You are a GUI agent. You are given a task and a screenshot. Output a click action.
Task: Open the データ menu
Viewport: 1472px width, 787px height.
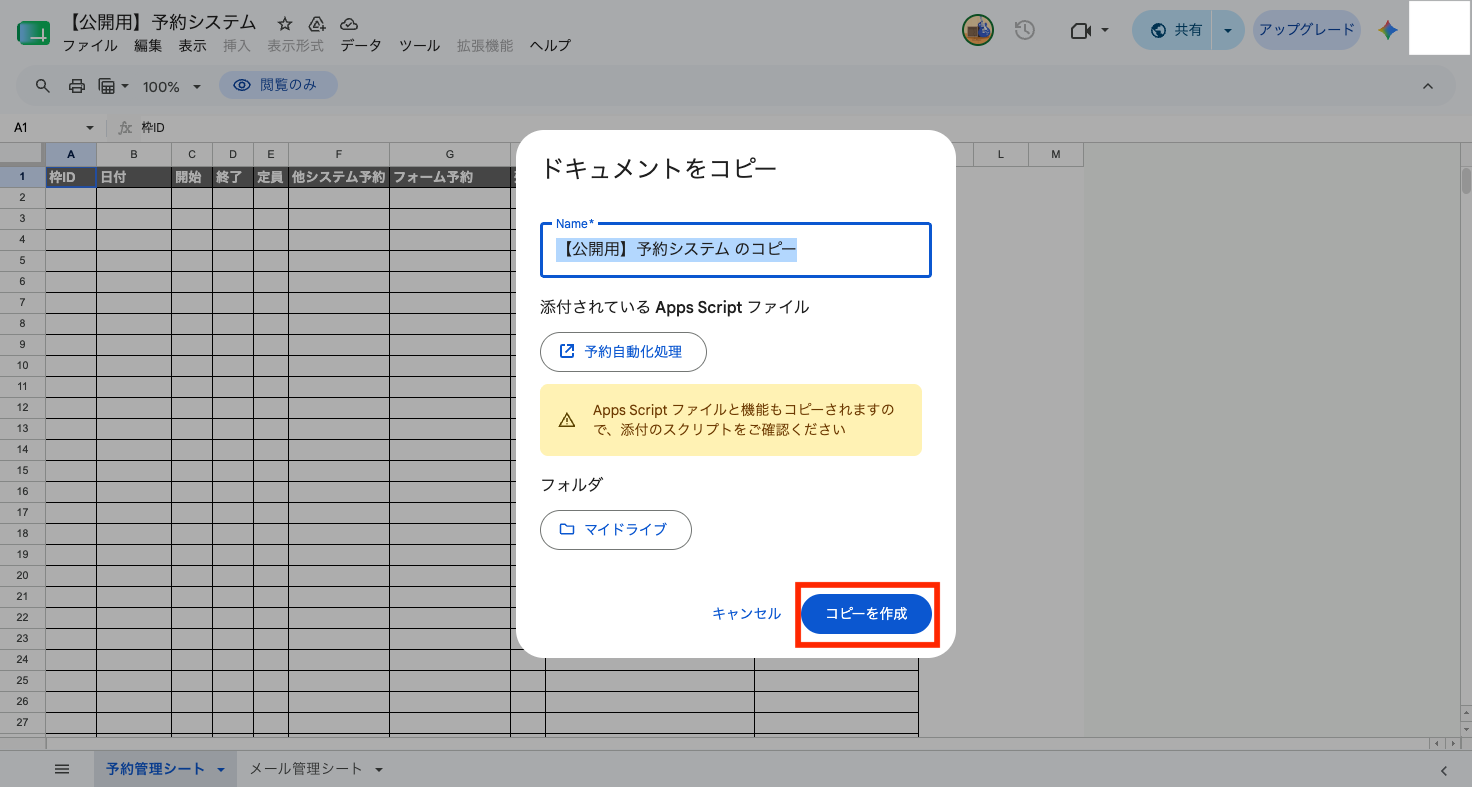(x=361, y=46)
